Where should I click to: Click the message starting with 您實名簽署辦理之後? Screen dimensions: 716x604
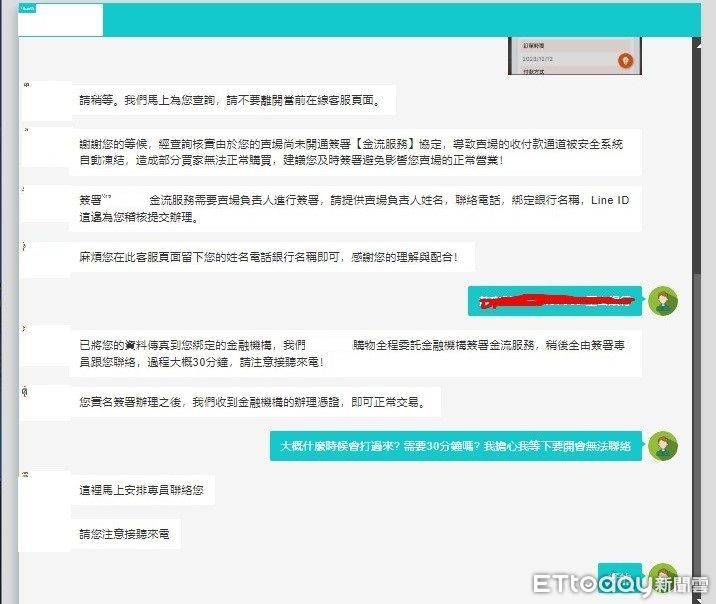pyautogui.click(x=256, y=402)
